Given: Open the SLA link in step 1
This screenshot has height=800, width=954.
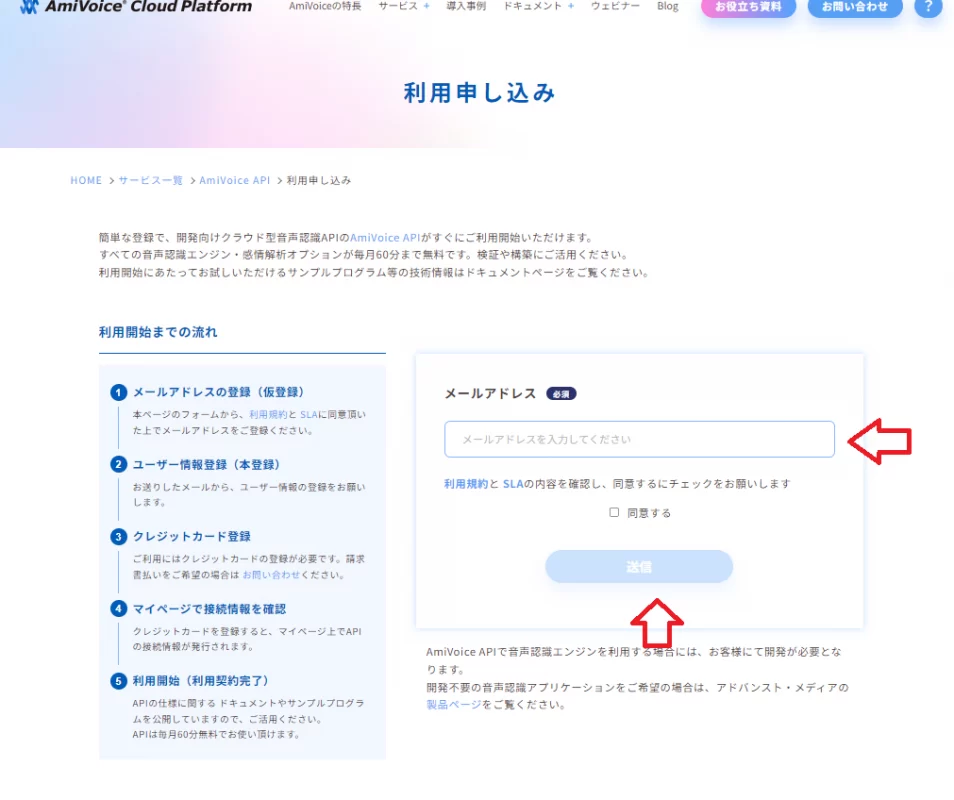Looking at the screenshot, I should pyautogui.click(x=308, y=414).
